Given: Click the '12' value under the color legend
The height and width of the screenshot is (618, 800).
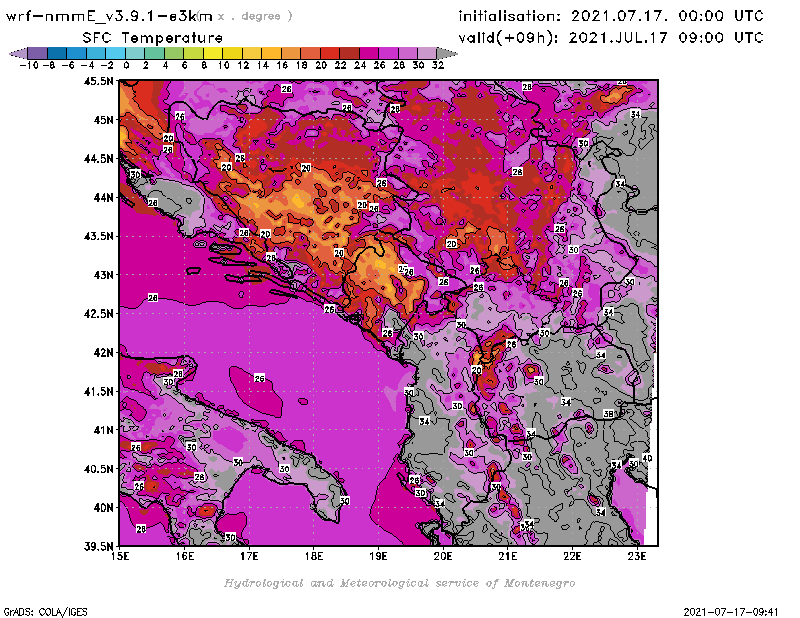Looking at the screenshot, I should [243, 65].
